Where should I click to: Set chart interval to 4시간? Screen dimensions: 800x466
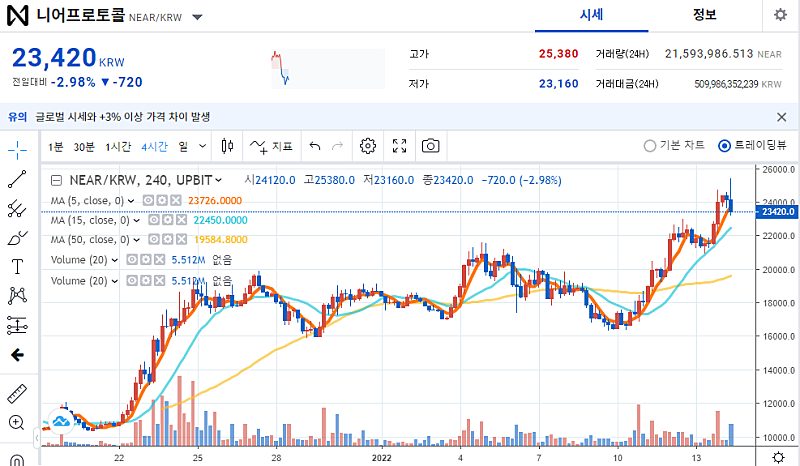[155, 147]
